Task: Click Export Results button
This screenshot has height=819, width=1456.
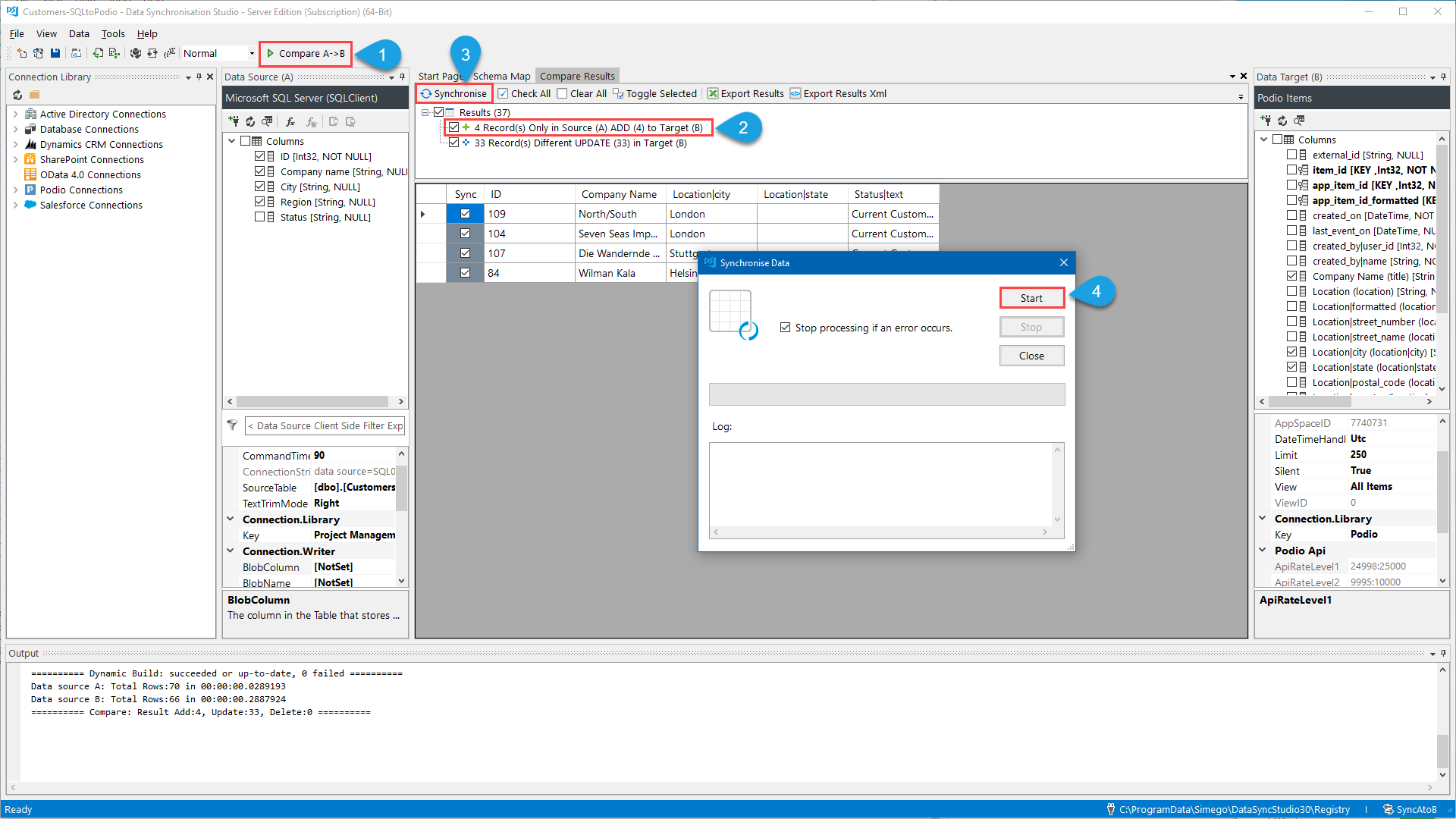Action: point(745,93)
